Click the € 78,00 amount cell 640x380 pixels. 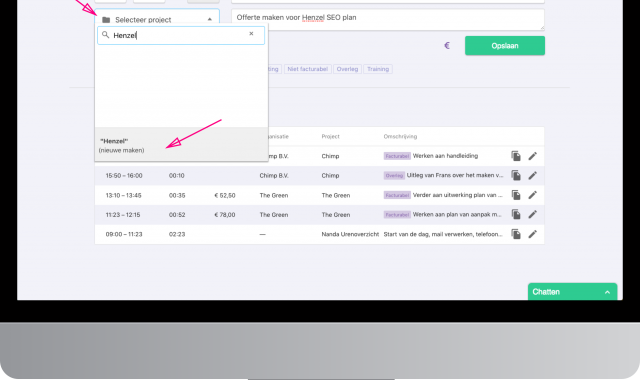pyautogui.click(x=225, y=215)
